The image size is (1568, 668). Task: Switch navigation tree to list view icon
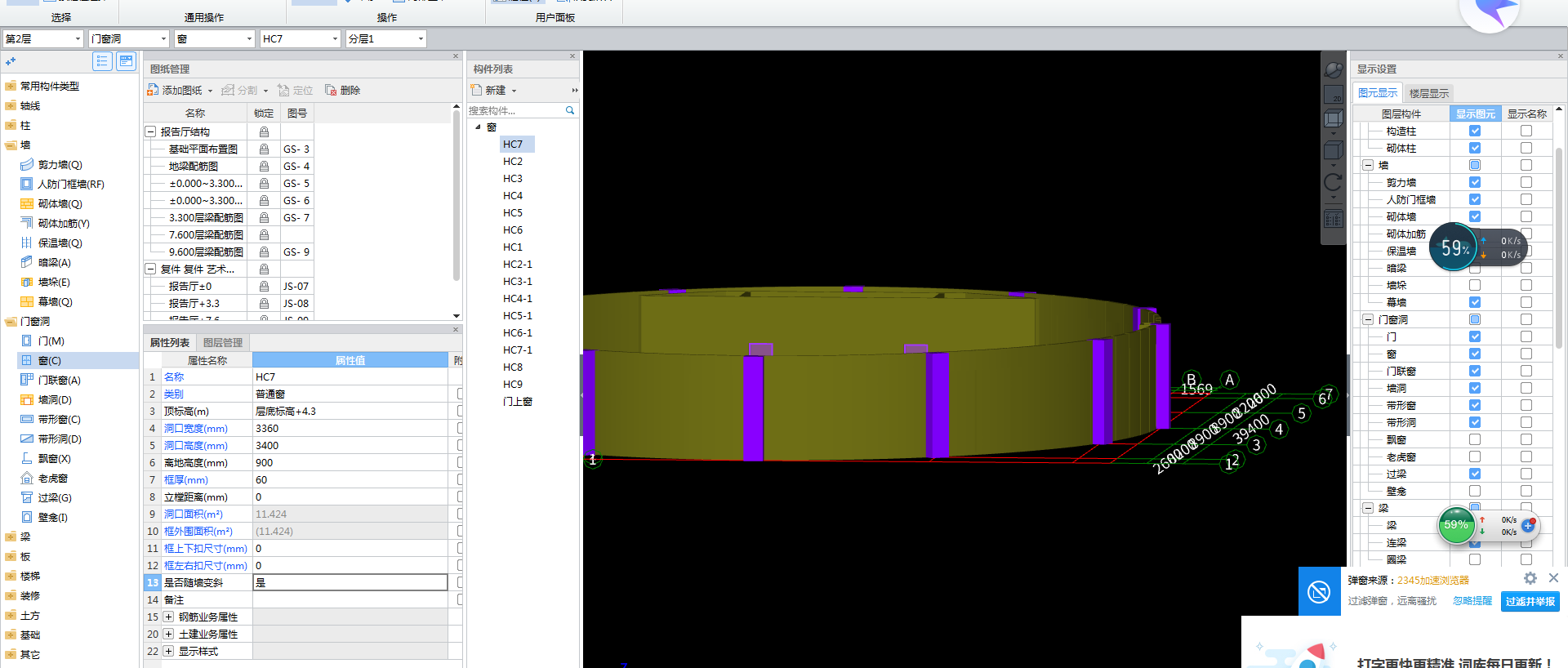102,61
